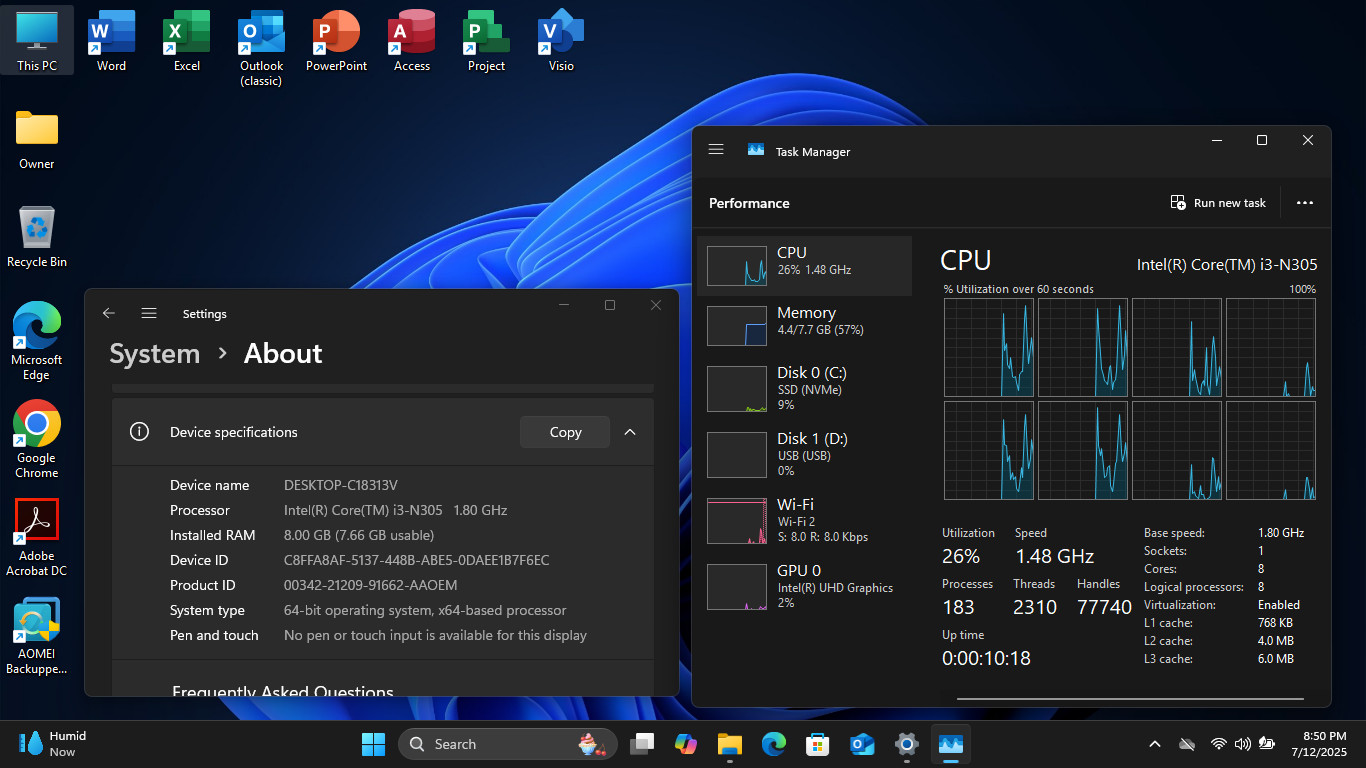Click the CPU model name Intel(R) Core(TM) i3-N305
Viewport: 1366px width, 768px height.
coord(1227,265)
